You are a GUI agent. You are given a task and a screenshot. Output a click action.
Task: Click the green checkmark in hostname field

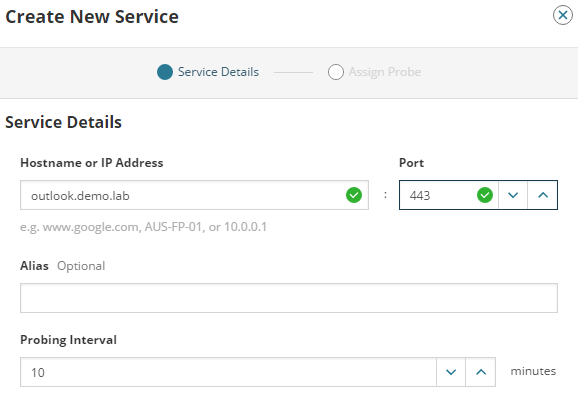(x=354, y=195)
